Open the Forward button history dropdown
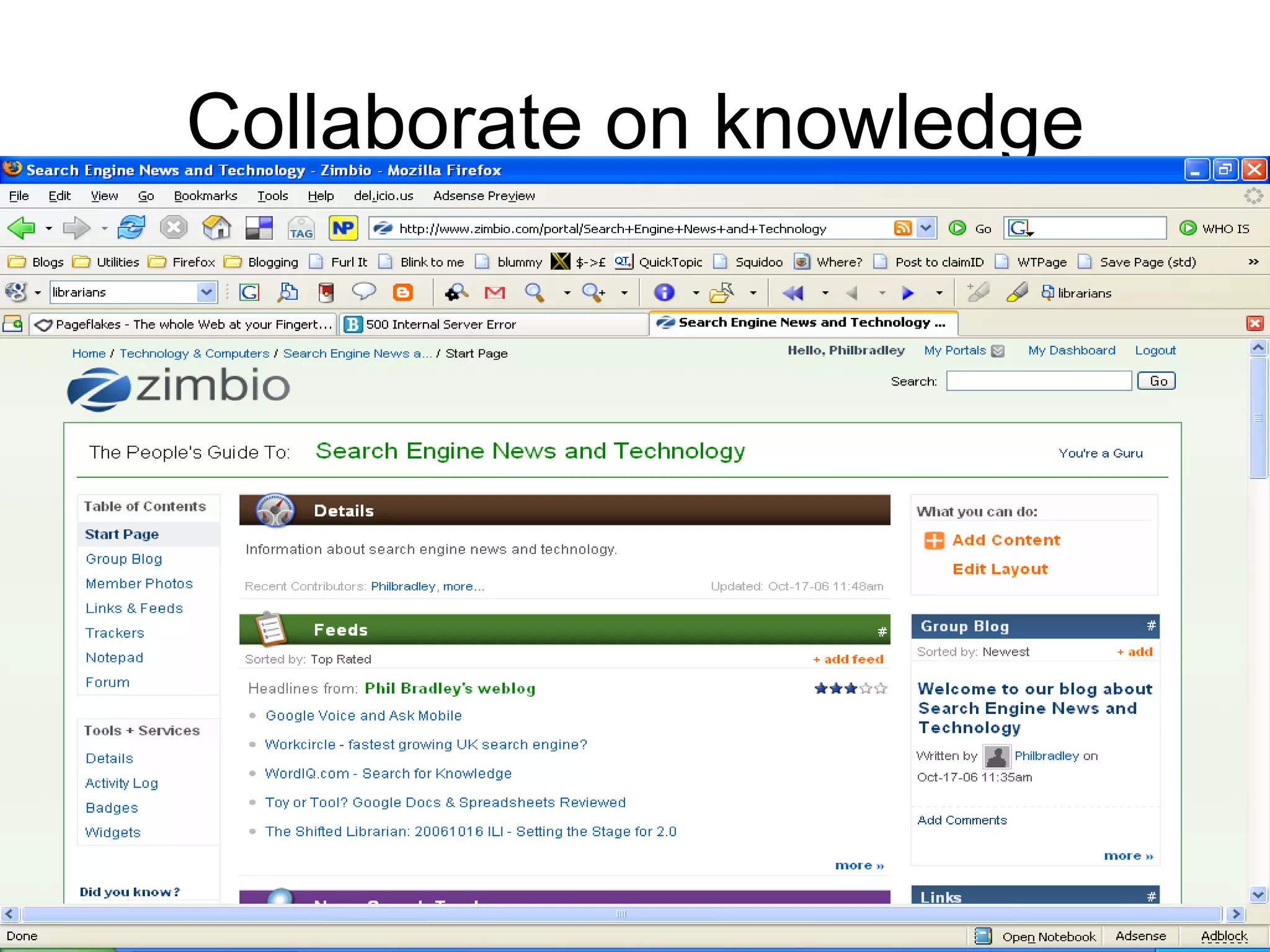 (104, 229)
